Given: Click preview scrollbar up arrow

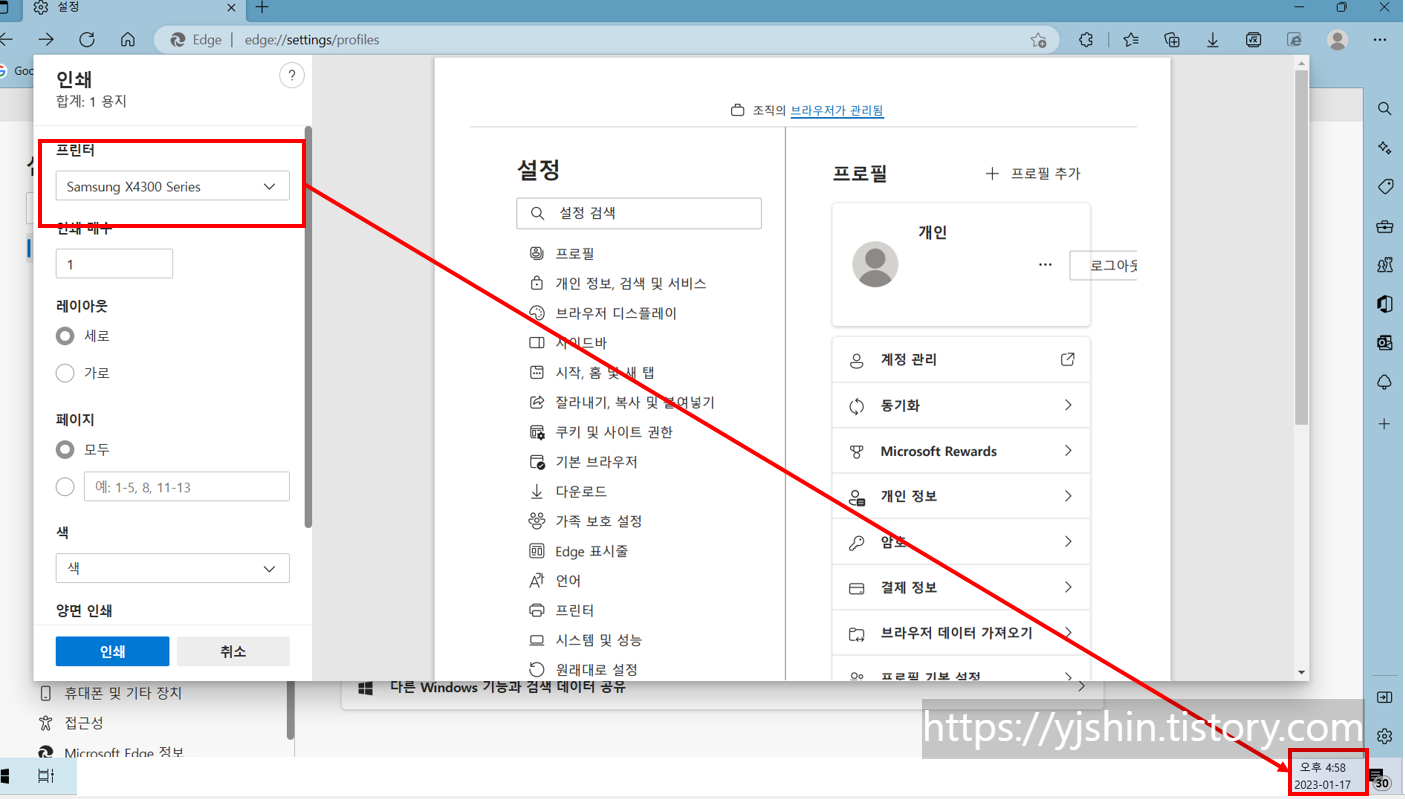Looking at the screenshot, I should (1301, 64).
